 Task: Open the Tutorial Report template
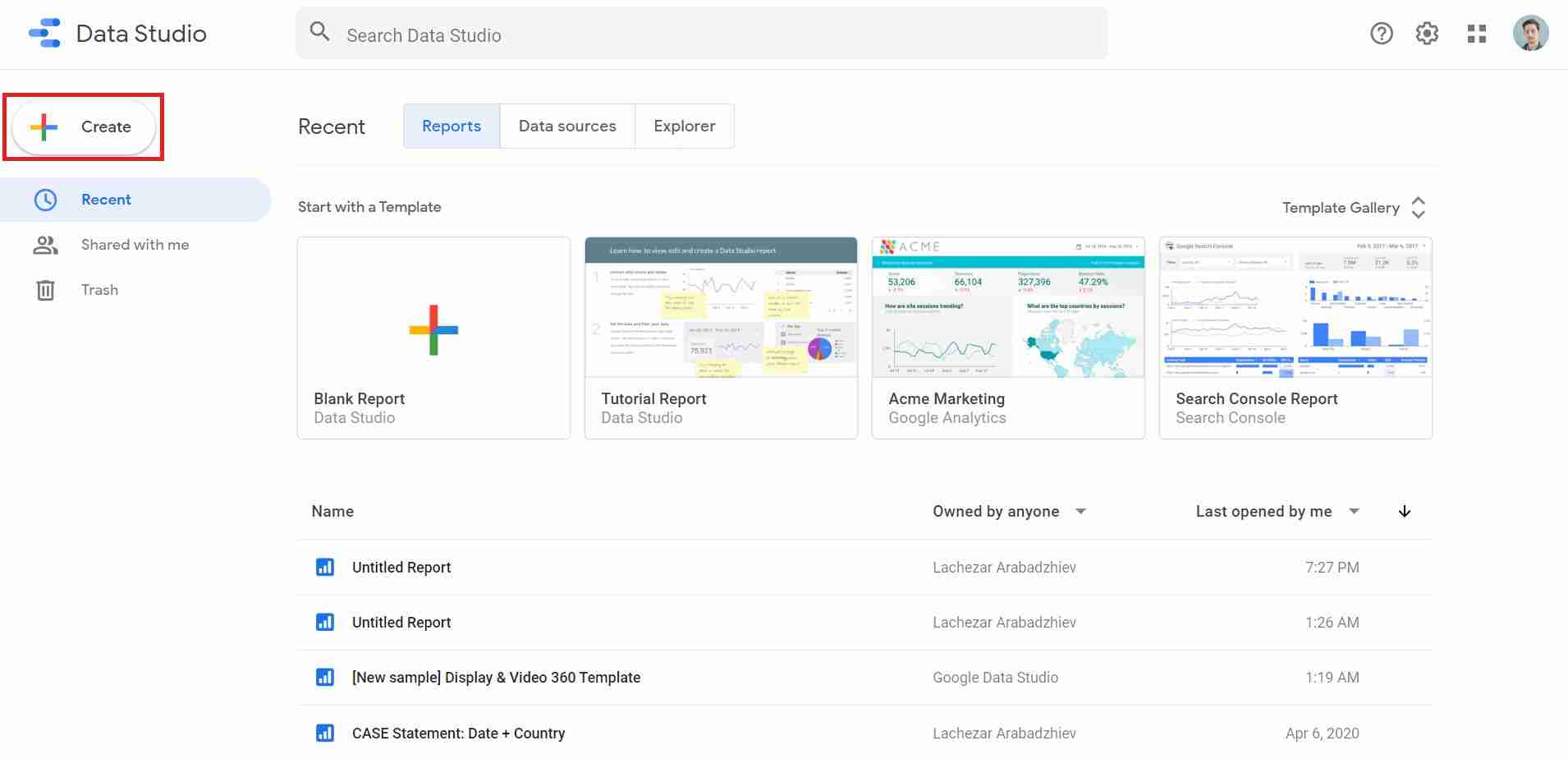(721, 338)
